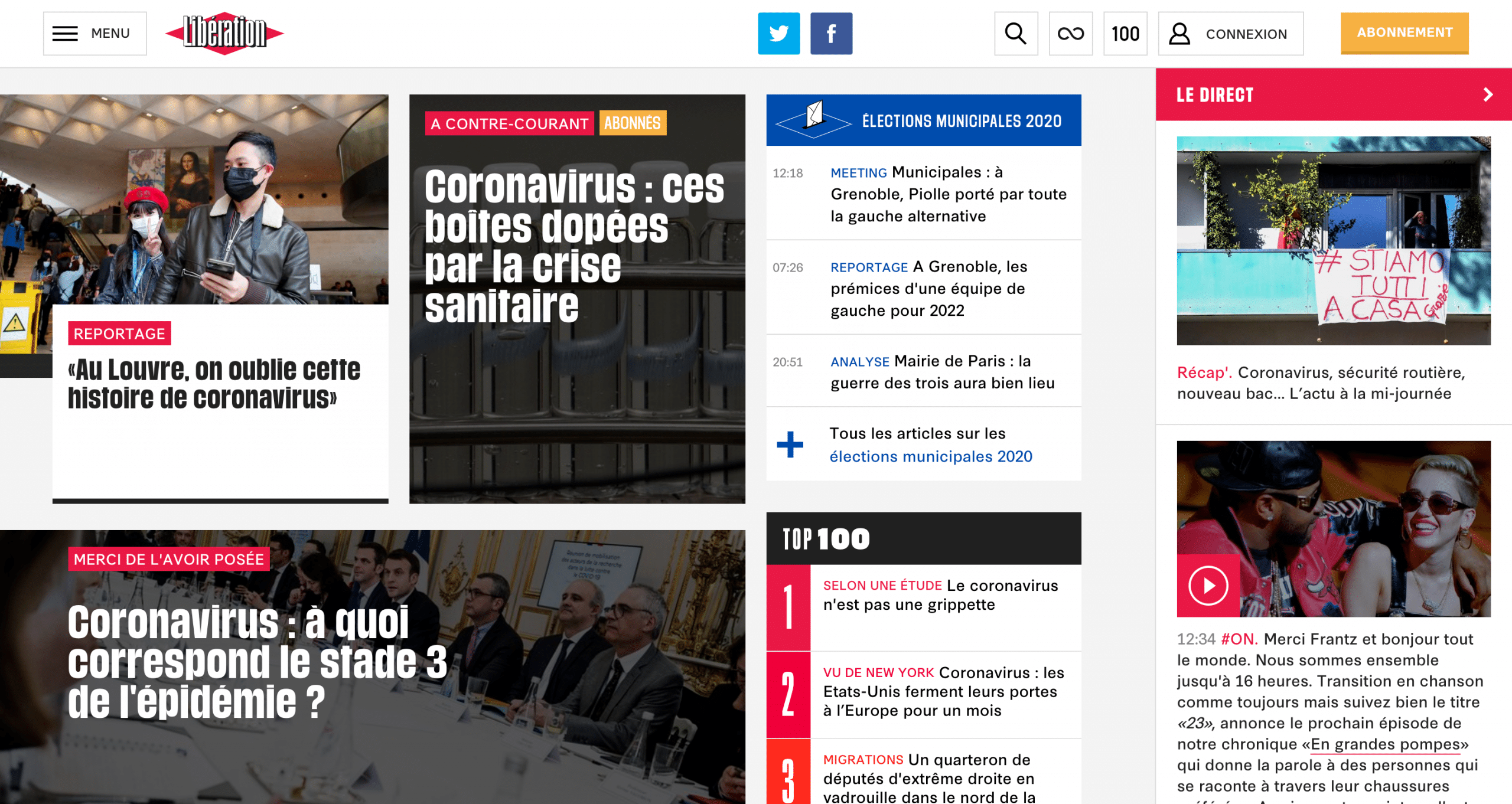Open 'élections municipales 2020' all articles link
1512x804 pixels.
pos(931,456)
